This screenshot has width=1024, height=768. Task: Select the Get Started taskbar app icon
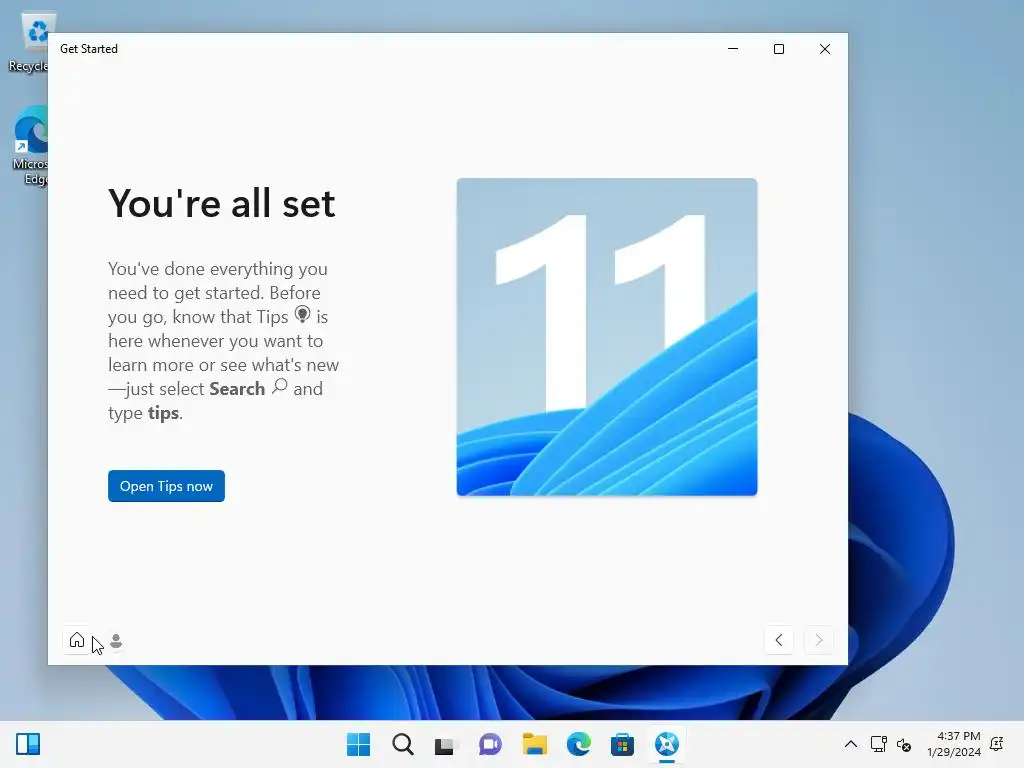pos(667,744)
